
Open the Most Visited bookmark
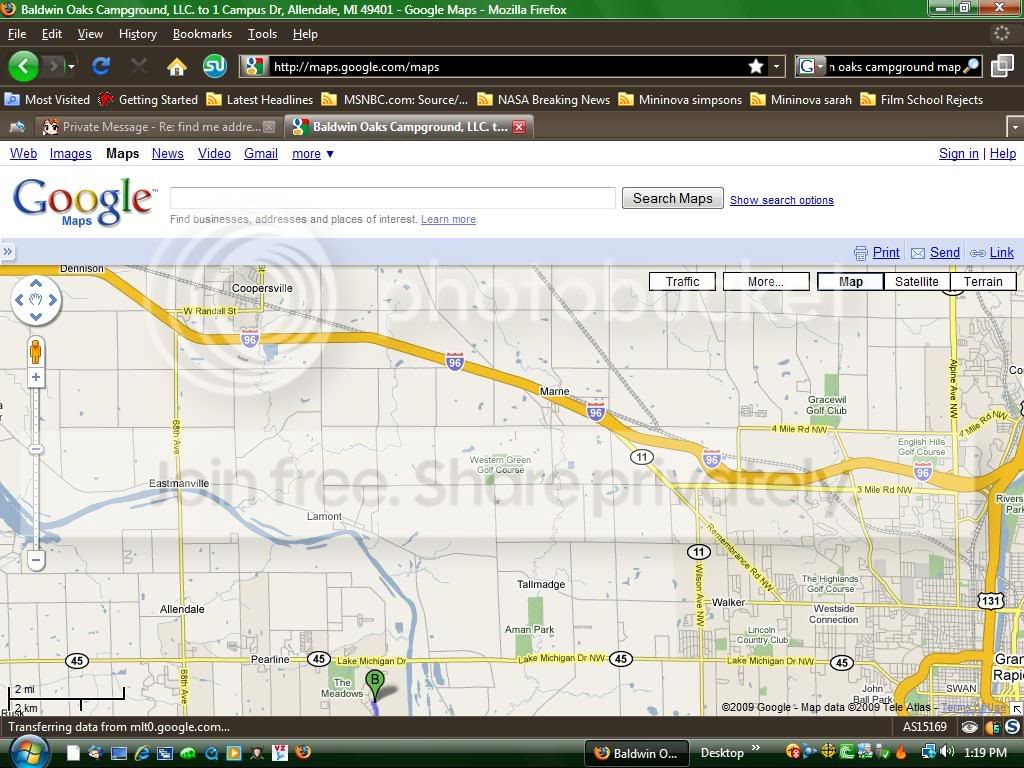(x=47, y=99)
